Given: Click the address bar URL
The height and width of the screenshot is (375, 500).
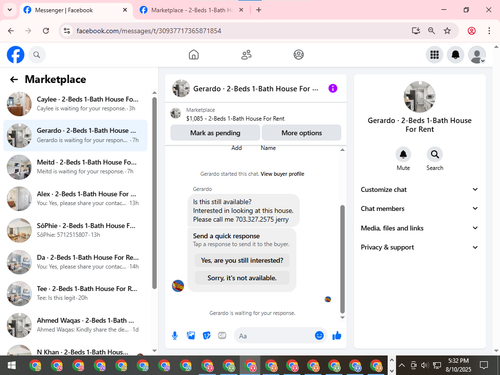Looking at the screenshot, I should (149, 31).
